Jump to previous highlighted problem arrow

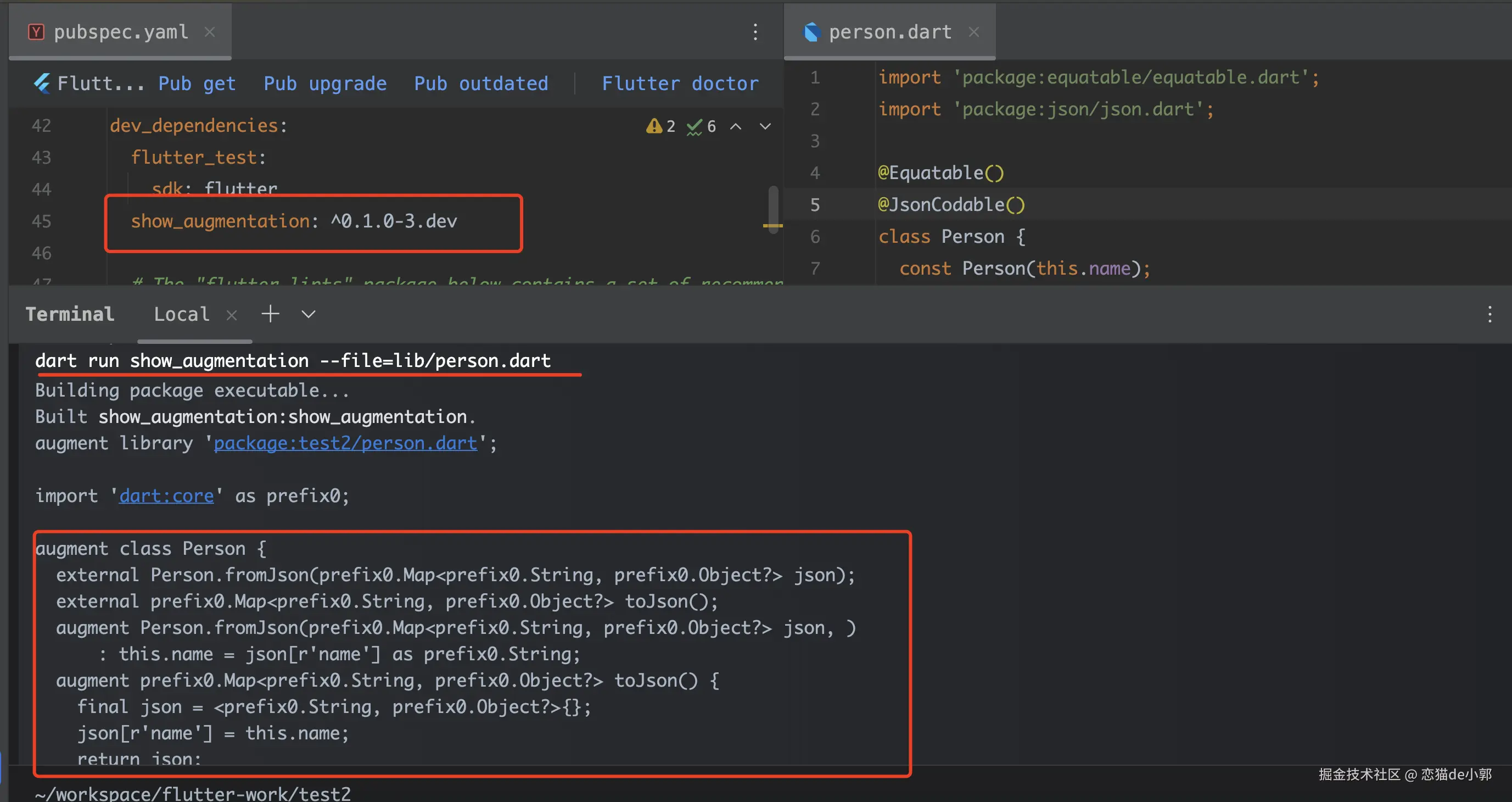coord(736,126)
